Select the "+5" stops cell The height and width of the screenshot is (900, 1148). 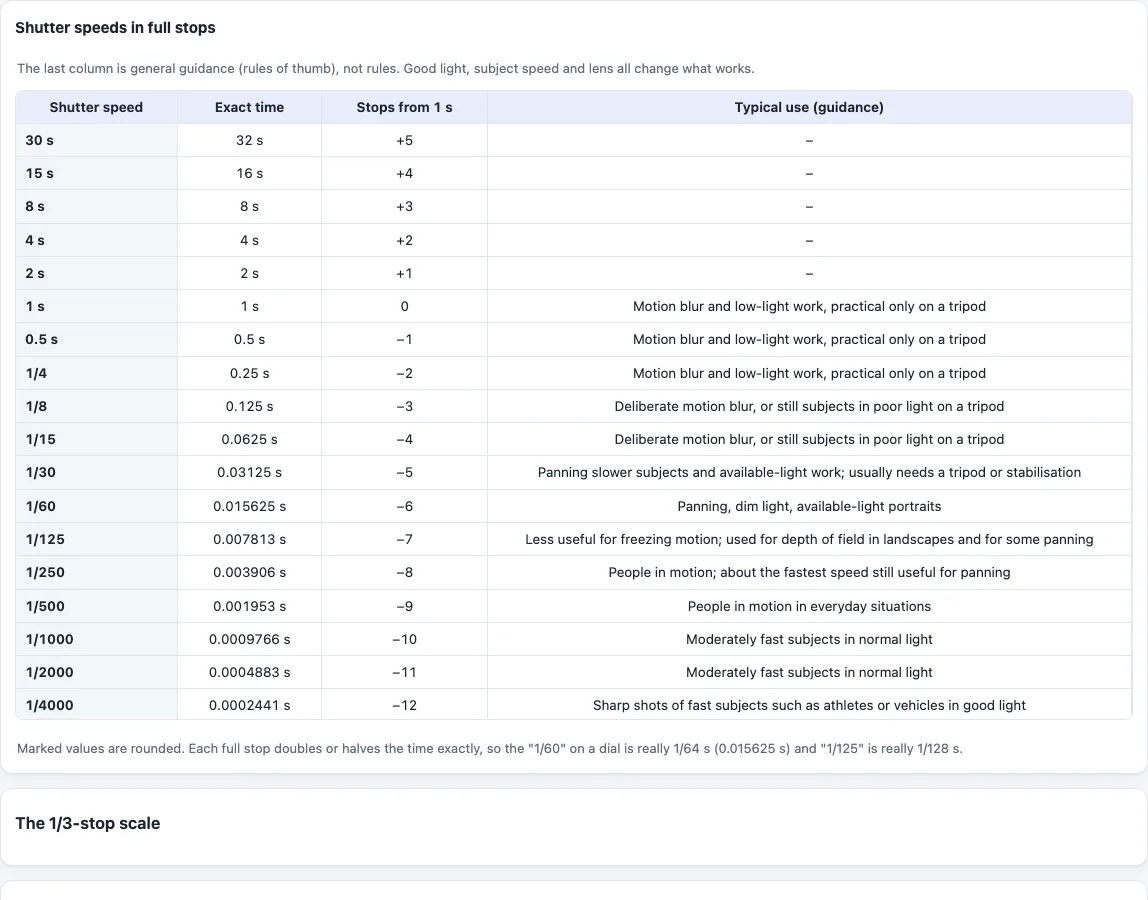(x=404, y=140)
